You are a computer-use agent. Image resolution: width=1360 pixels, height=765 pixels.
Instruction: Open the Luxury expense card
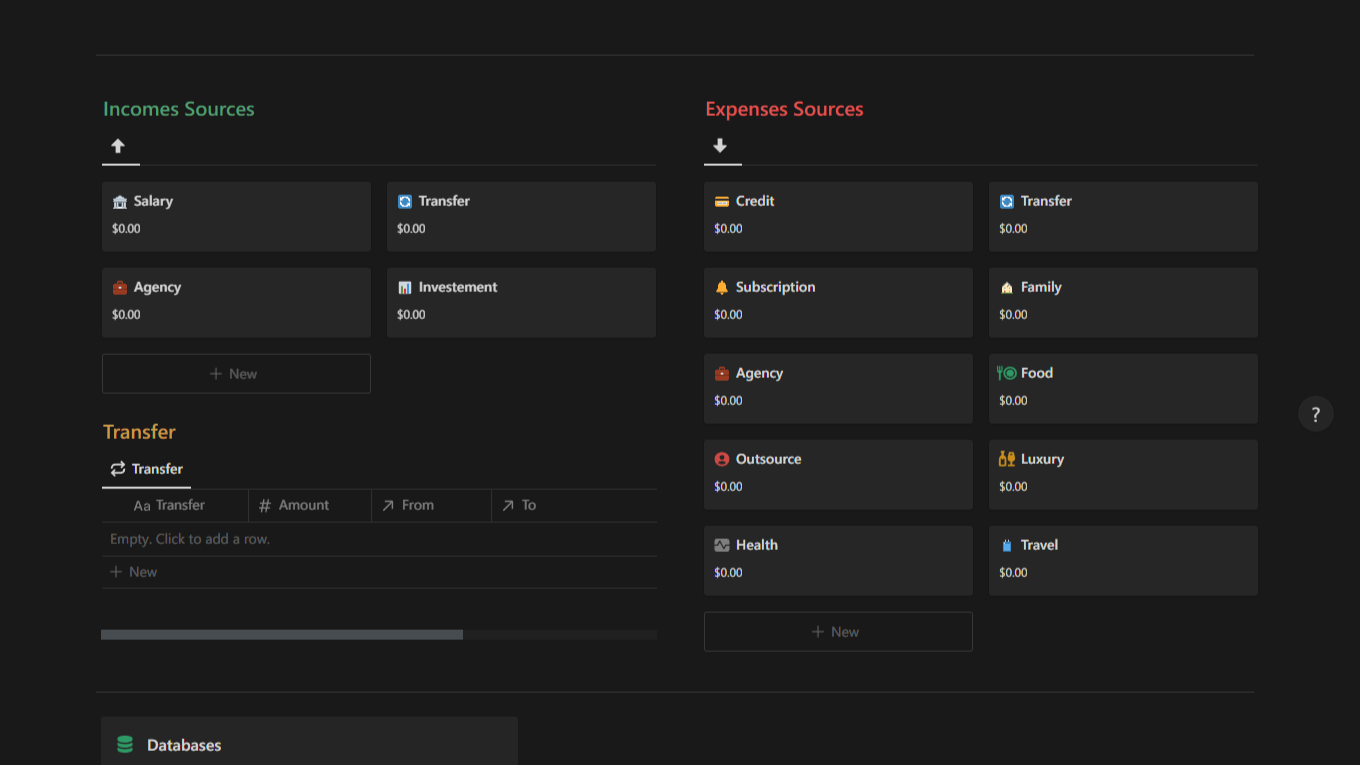[x=1123, y=474]
